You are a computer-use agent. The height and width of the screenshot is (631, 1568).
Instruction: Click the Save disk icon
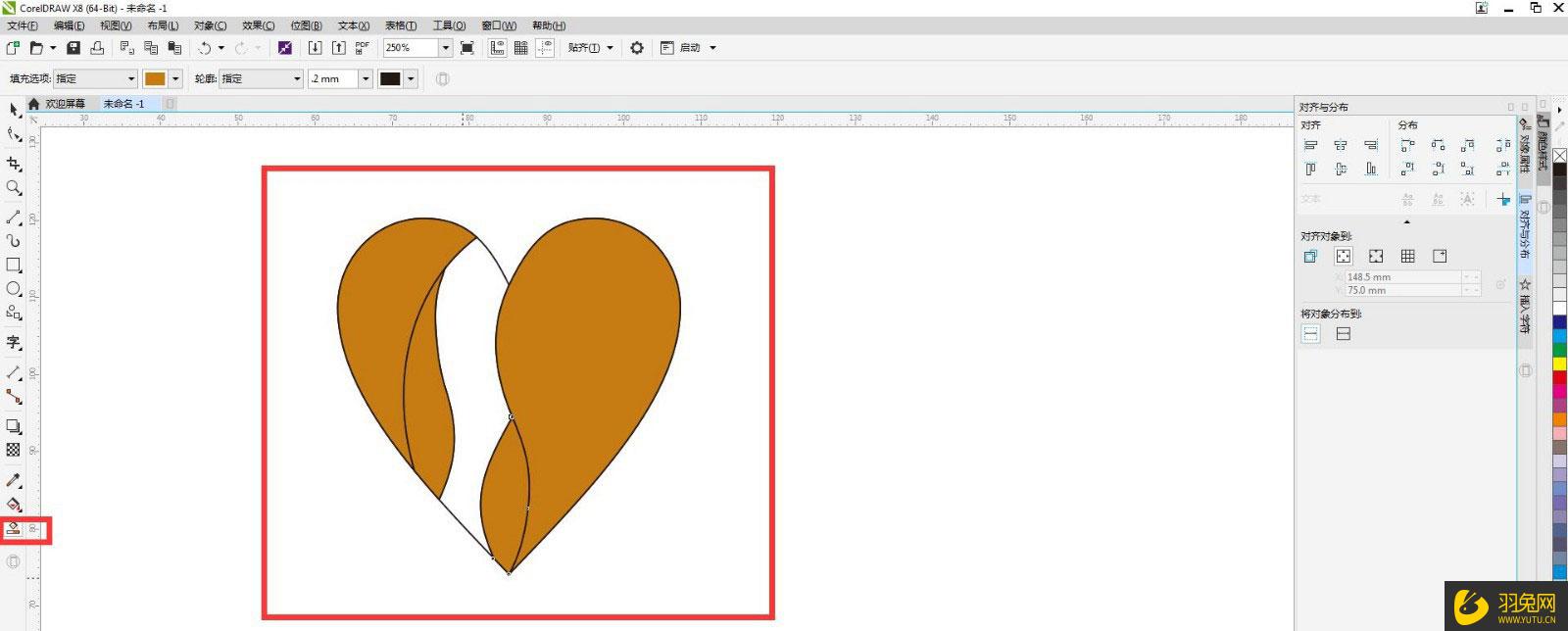(x=73, y=48)
